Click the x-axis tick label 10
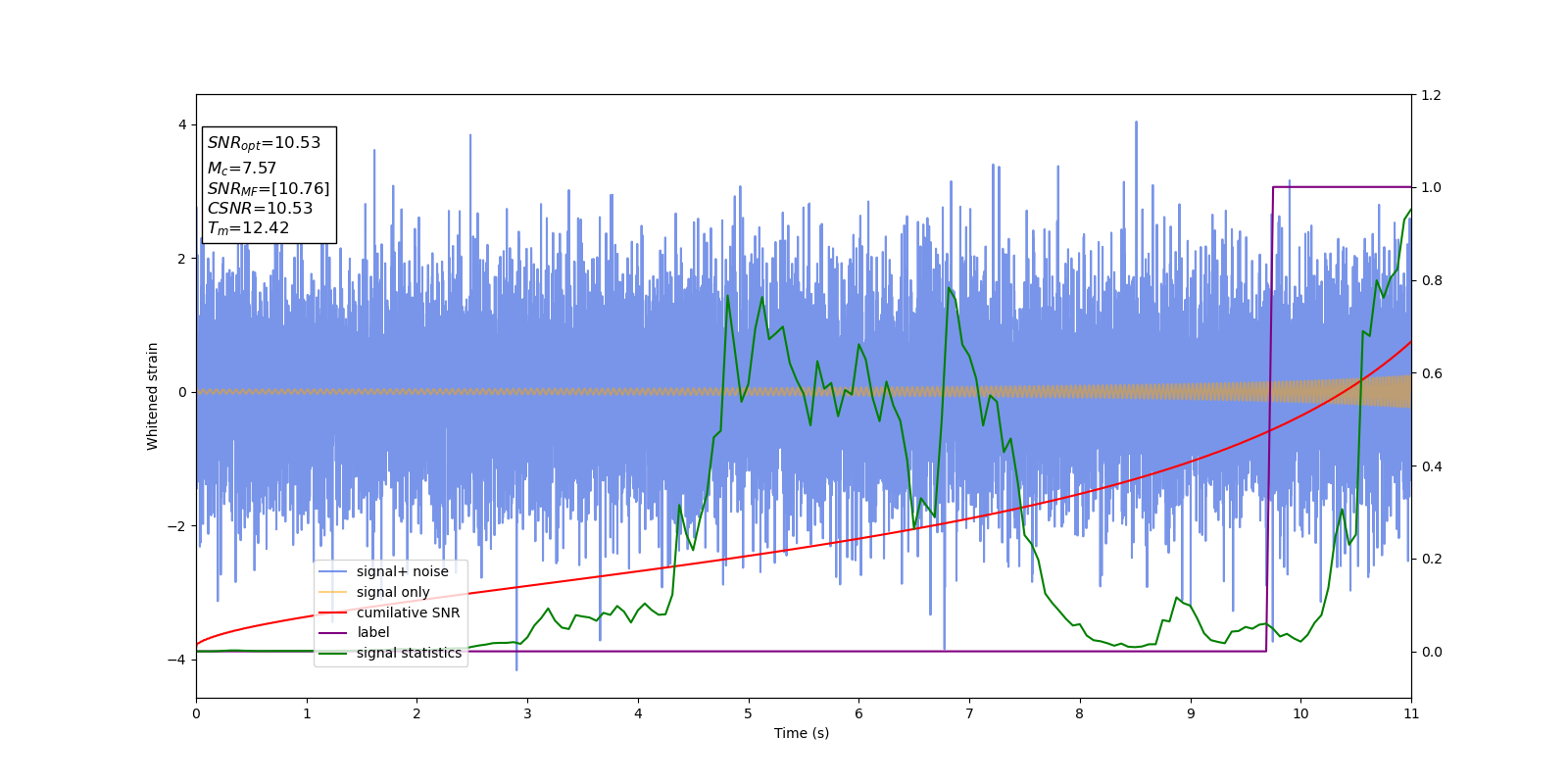Image resolution: width=1568 pixels, height=784 pixels. (x=1300, y=713)
